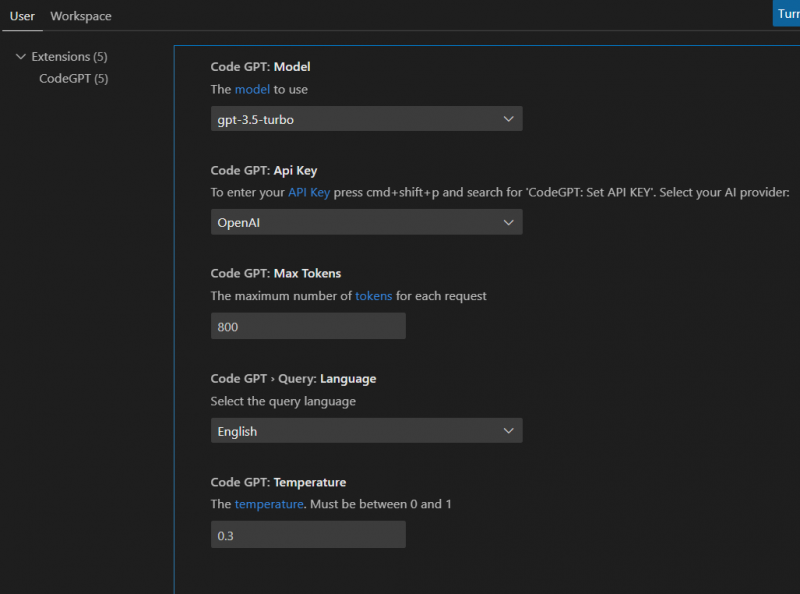The width and height of the screenshot is (800, 594).
Task: Open the tokens hyperlink
Action: pyautogui.click(x=373, y=296)
